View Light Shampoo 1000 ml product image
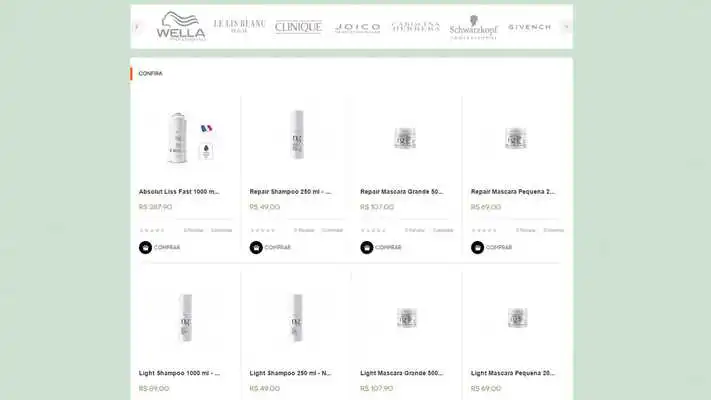This screenshot has width=711, height=400. point(186,317)
